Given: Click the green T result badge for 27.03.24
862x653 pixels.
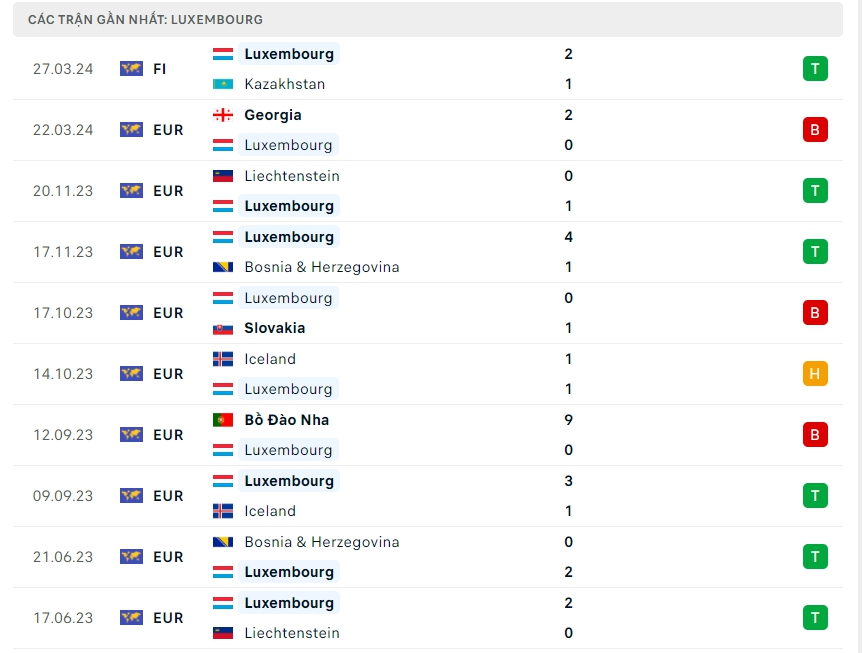Looking at the screenshot, I should click(815, 69).
